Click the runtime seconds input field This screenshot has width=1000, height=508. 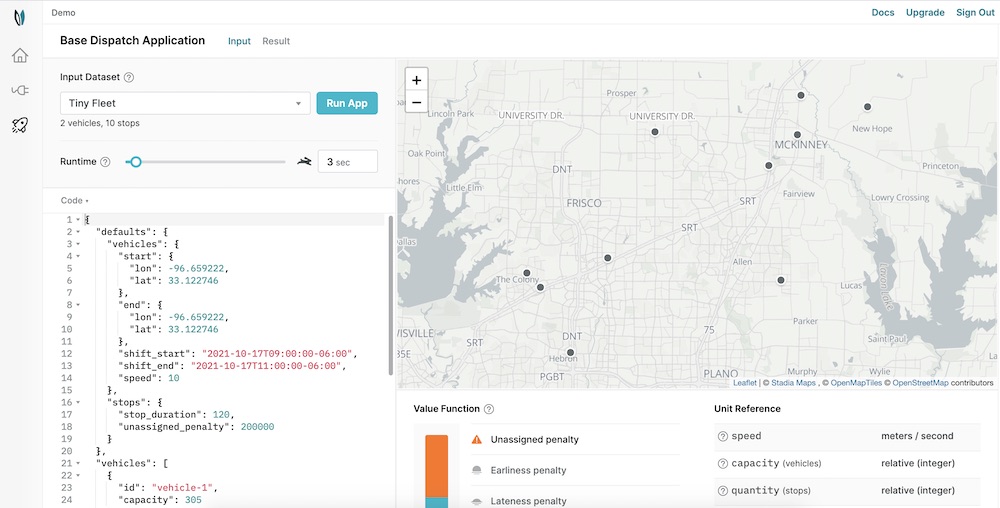[348, 162]
